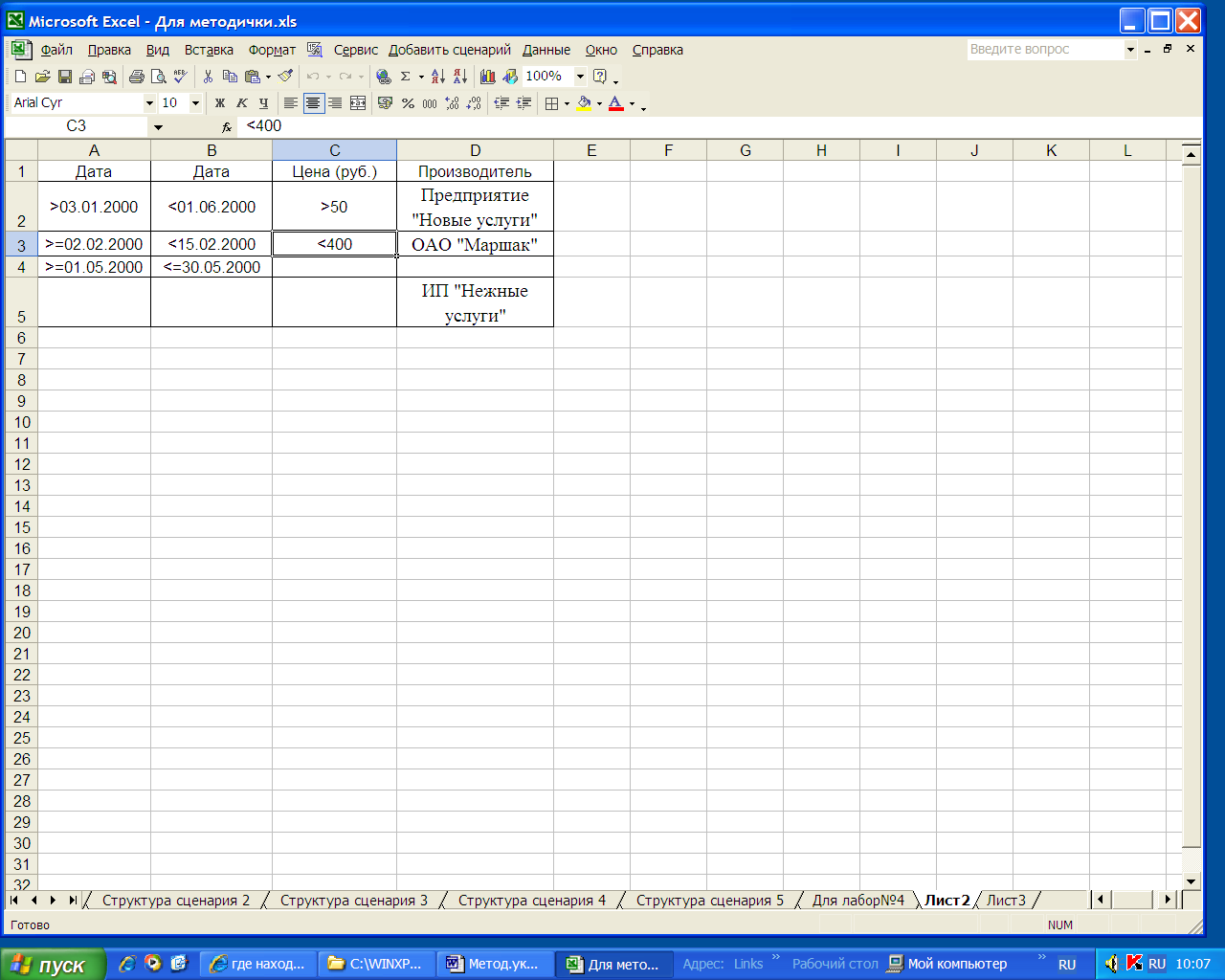The width and height of the screenshot is (1225, 980).
Task: Switch to the Метод.ук... Word taskbar button
Action: [495, 964]
